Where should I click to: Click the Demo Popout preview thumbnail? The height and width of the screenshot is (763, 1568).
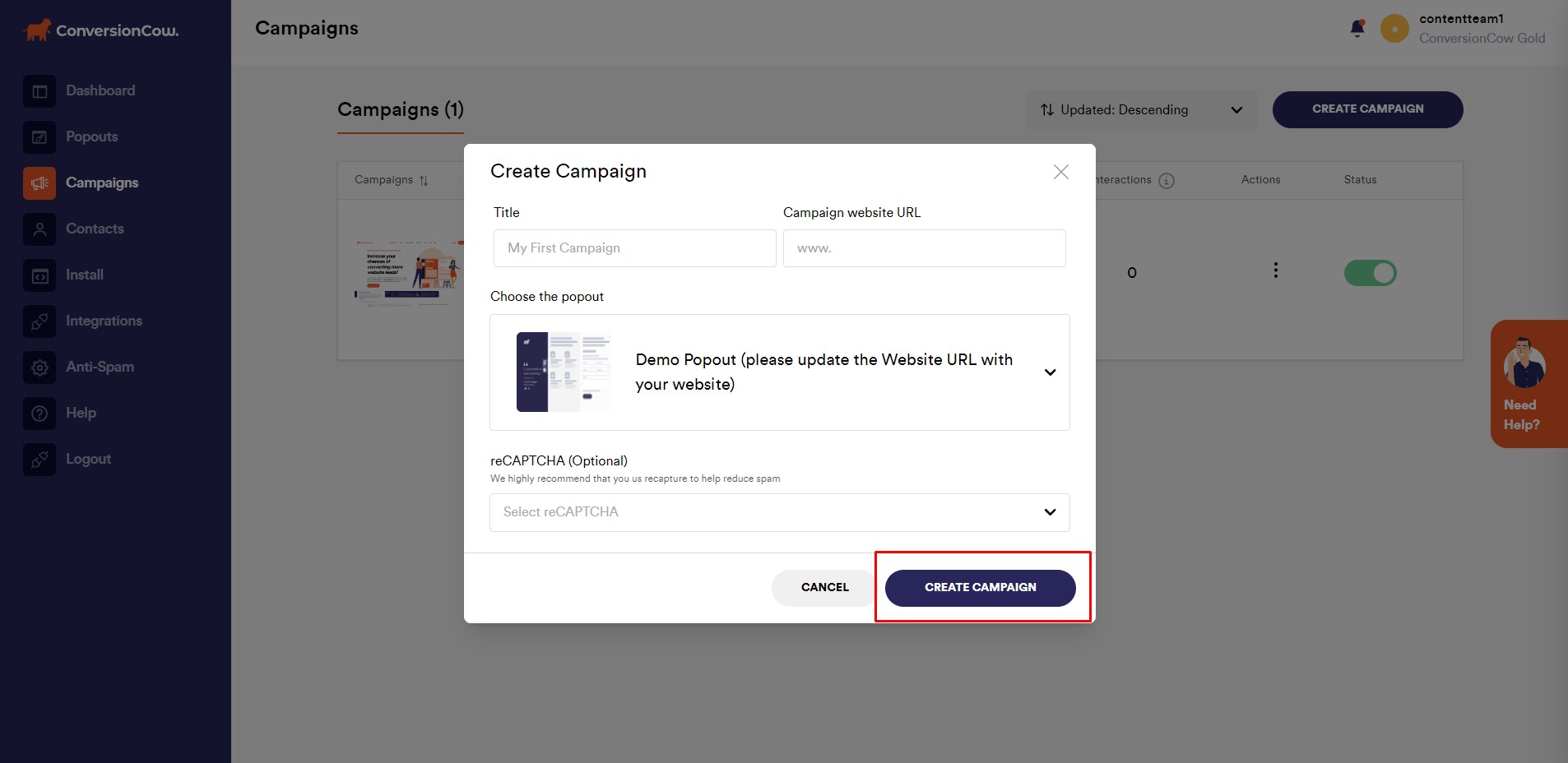tap(564, 372)
